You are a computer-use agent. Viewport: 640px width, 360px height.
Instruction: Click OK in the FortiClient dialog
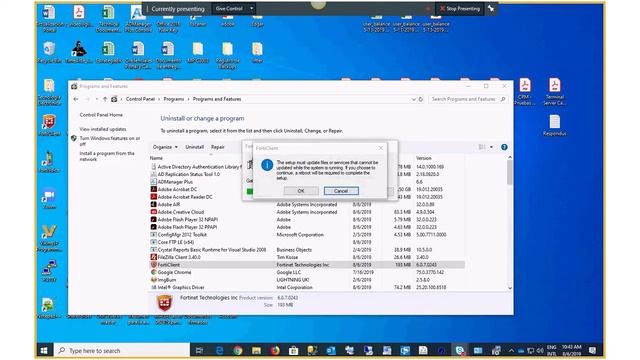pyautogui.click(x=301, y=191)
